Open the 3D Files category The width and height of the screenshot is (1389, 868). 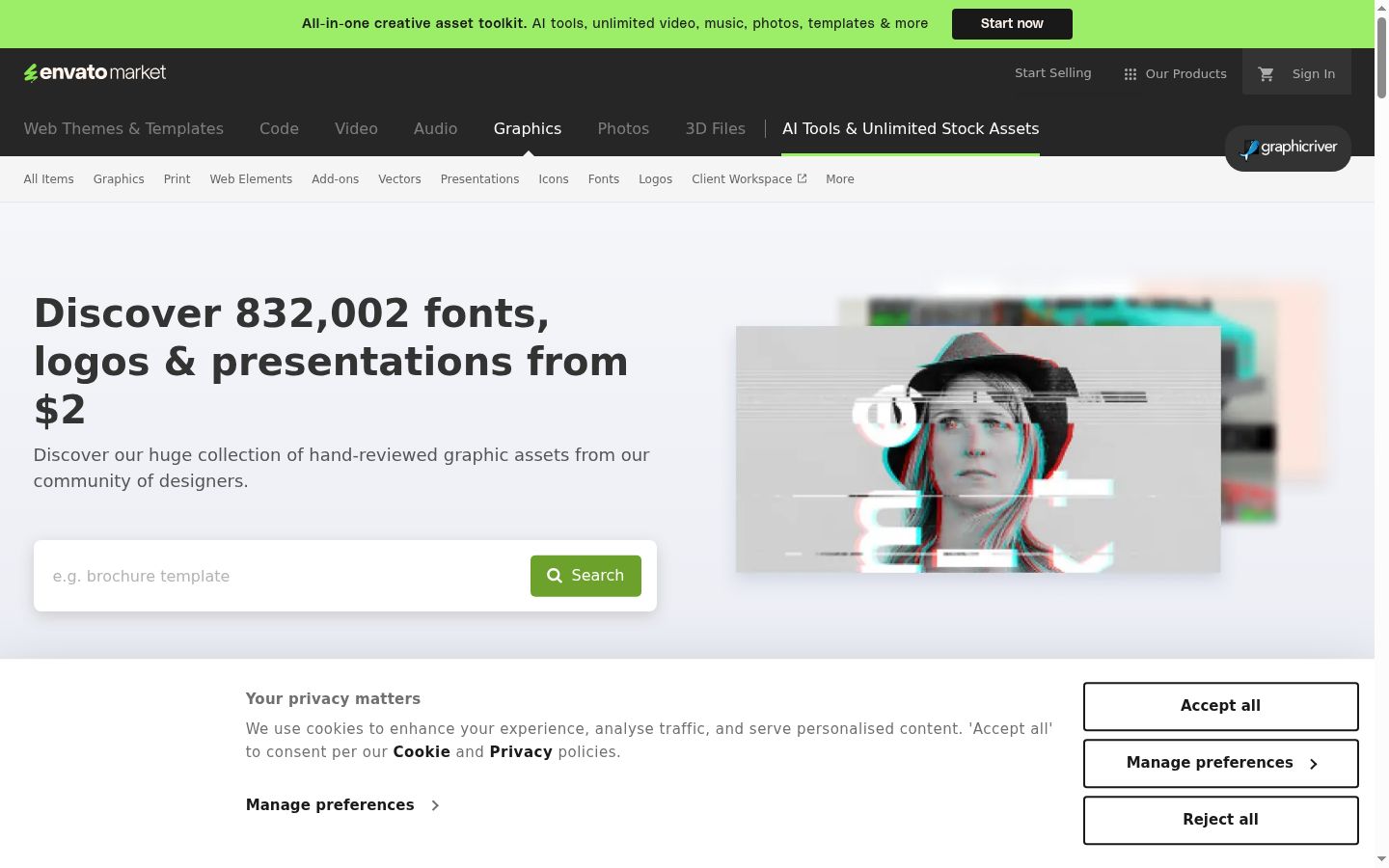(x=715, y=128)
